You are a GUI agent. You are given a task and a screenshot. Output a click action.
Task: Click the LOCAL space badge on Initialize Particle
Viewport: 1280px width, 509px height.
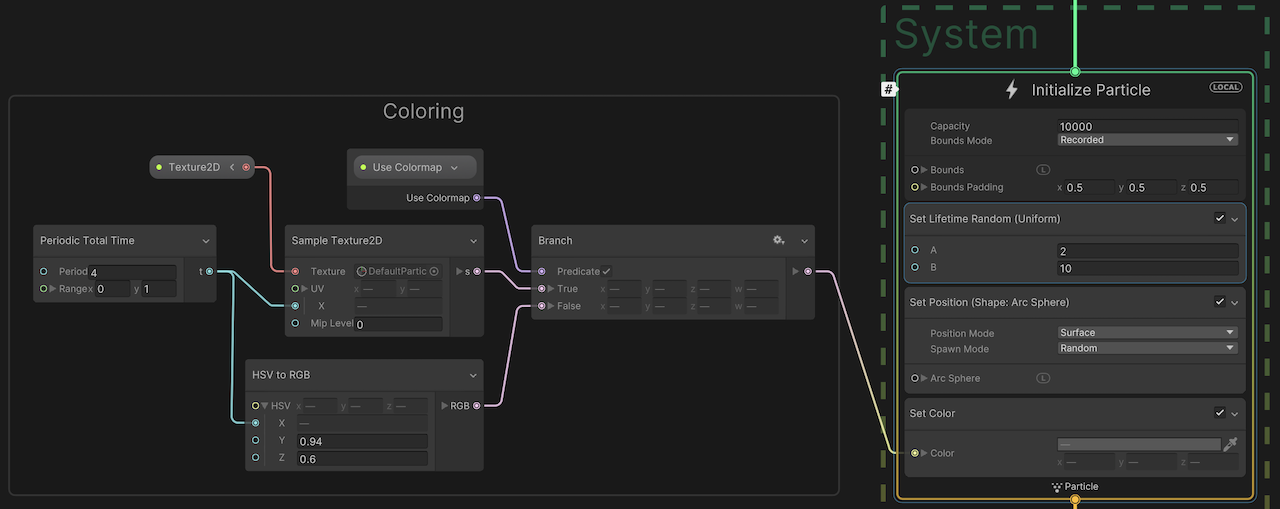[x=1225, y=88]
